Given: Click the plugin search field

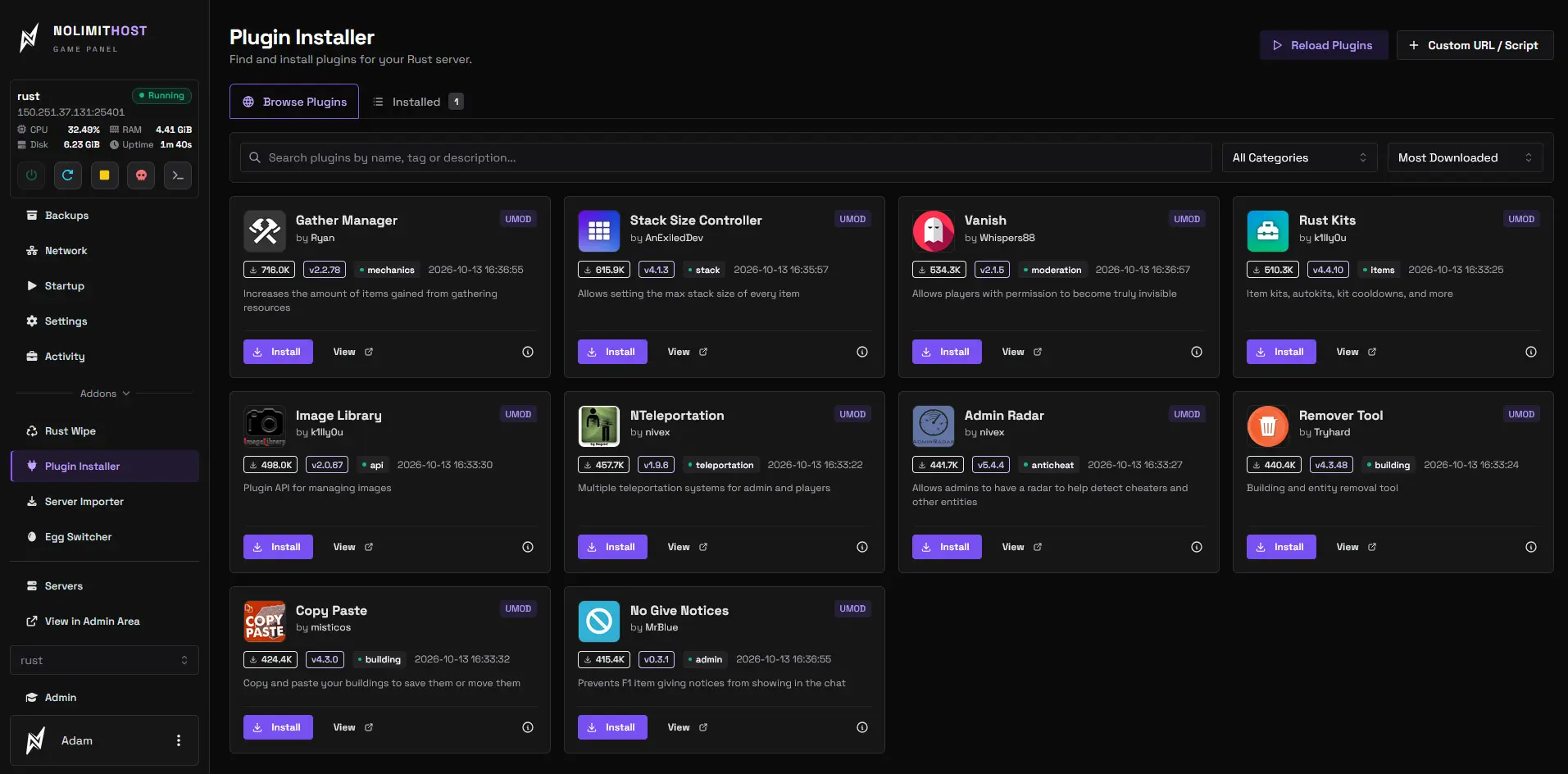Looking at the screenshot, I should tap(725, 157).
